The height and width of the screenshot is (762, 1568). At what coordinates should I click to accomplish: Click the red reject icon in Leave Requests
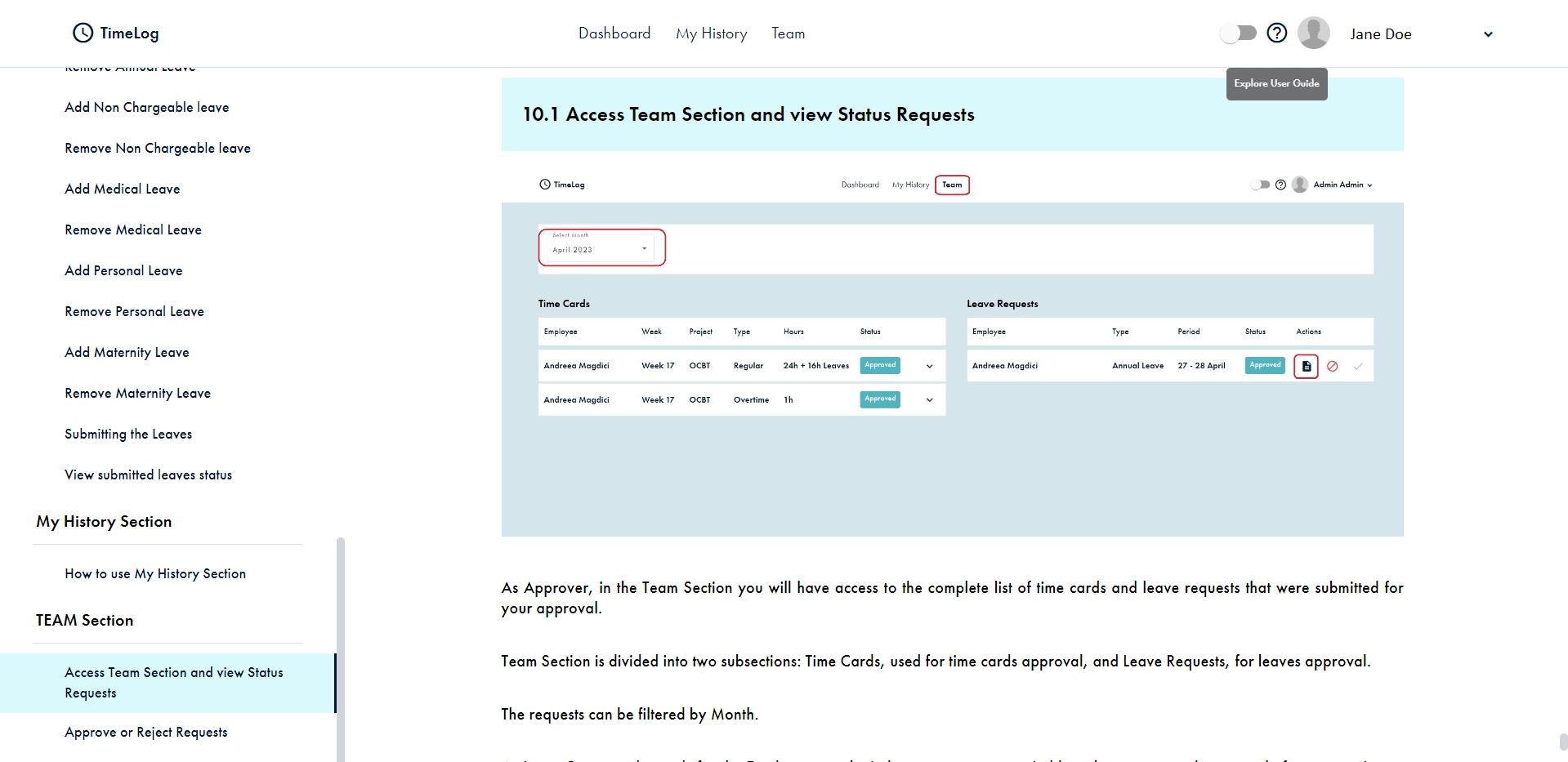point(1332,367)
